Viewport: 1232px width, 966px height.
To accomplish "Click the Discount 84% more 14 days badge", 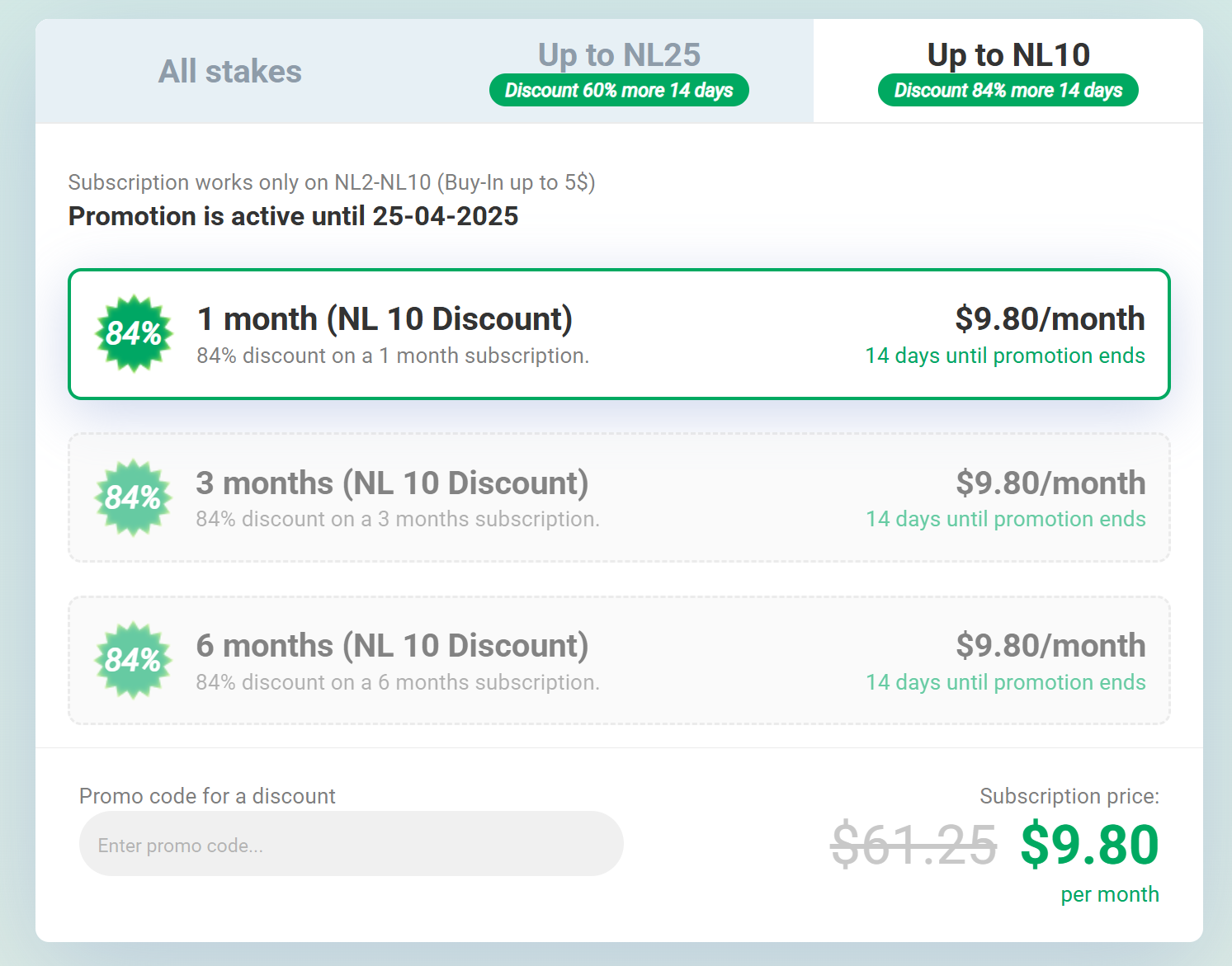I will pyautogui.click(x=1008, y=90).
